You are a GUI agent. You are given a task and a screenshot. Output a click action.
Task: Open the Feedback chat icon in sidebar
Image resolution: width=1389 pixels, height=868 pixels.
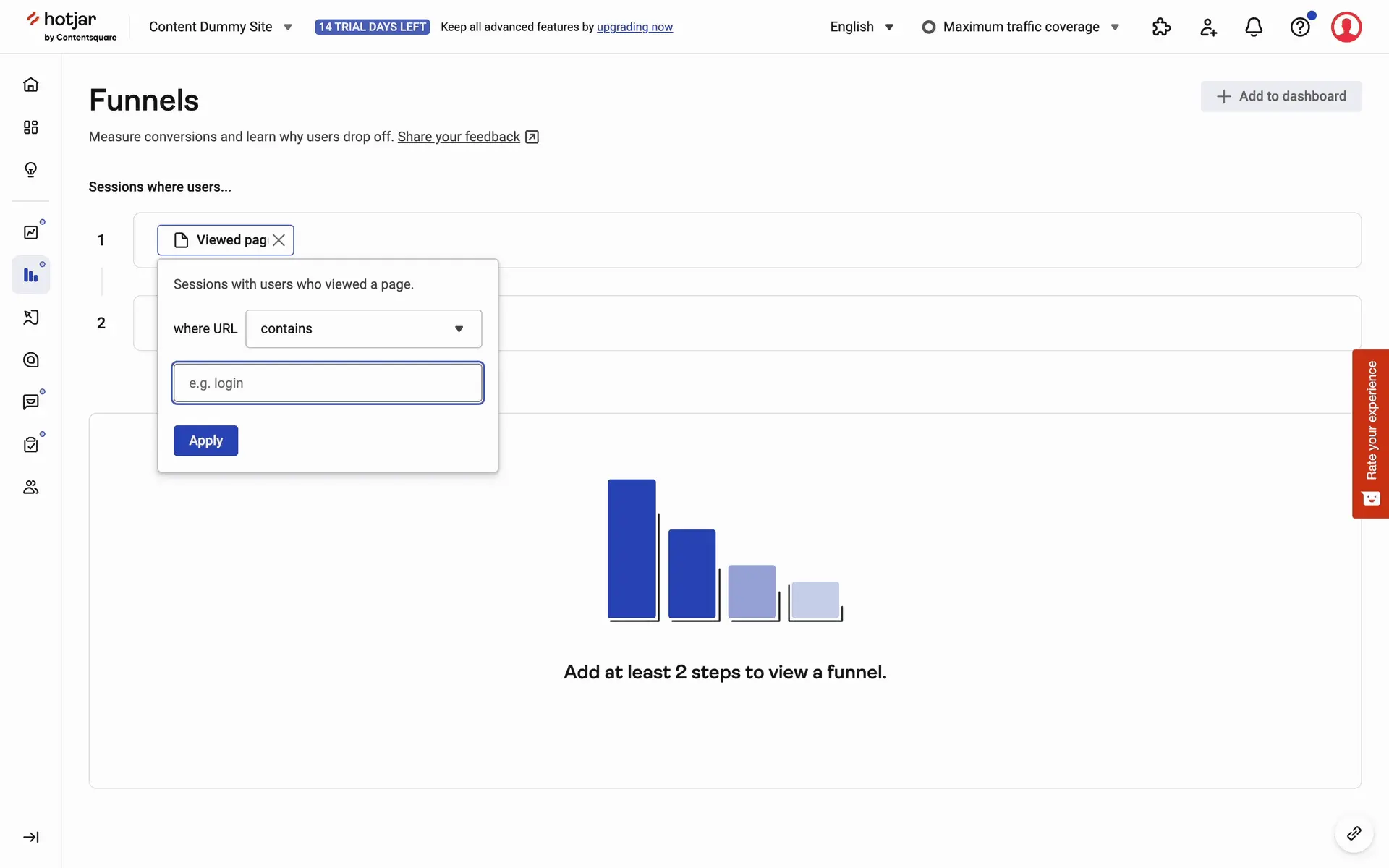(30, 402)
